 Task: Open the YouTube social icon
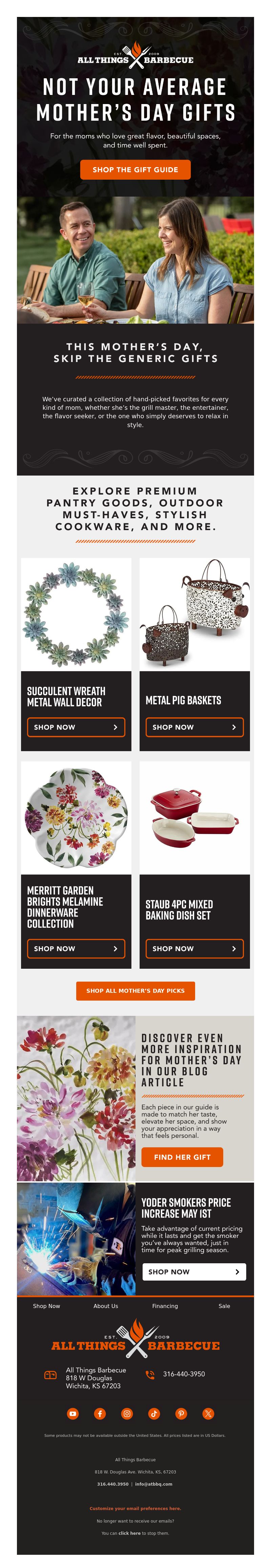click(72, 1414)
